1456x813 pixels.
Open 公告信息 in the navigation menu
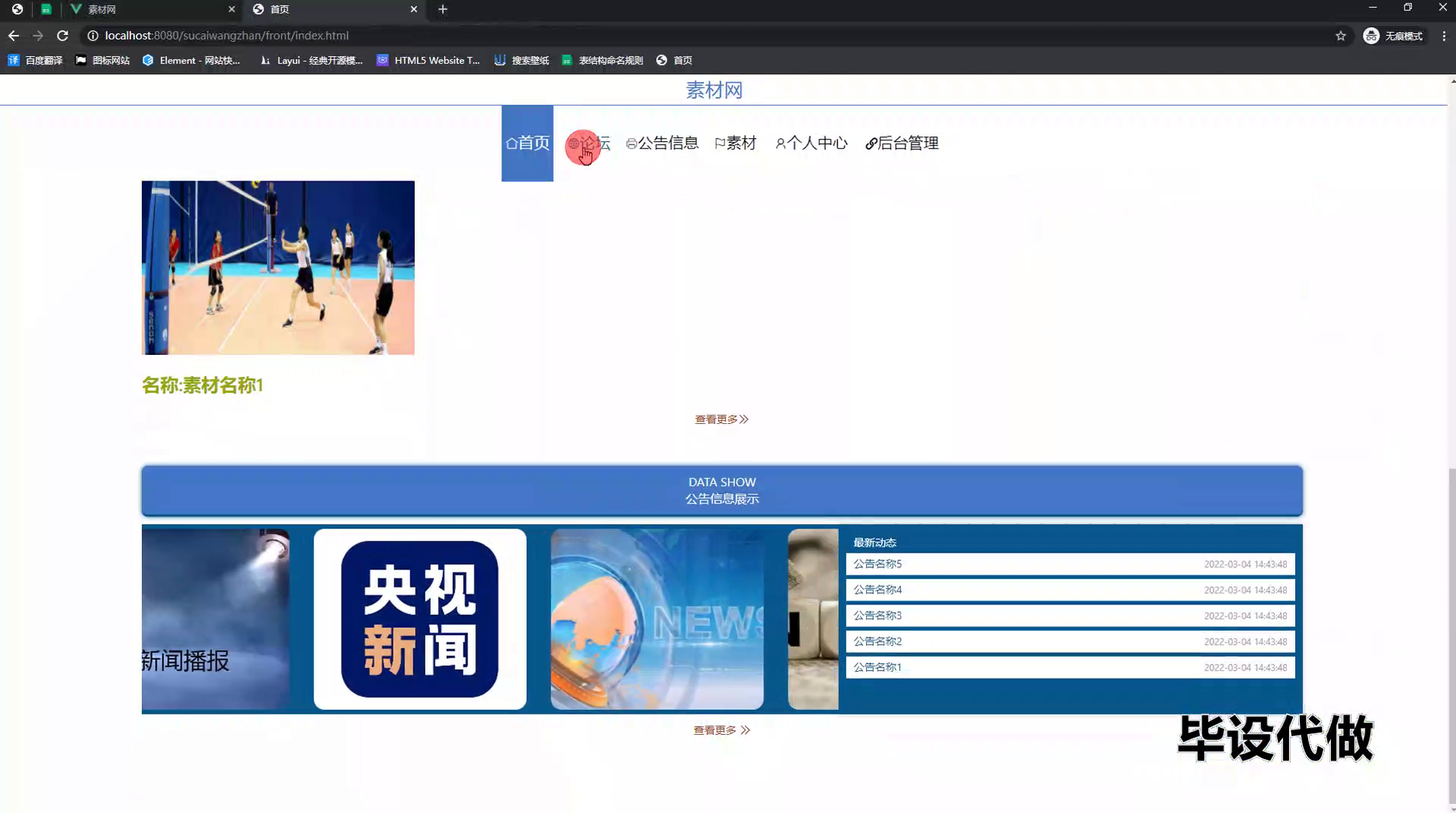click(662, 143)
